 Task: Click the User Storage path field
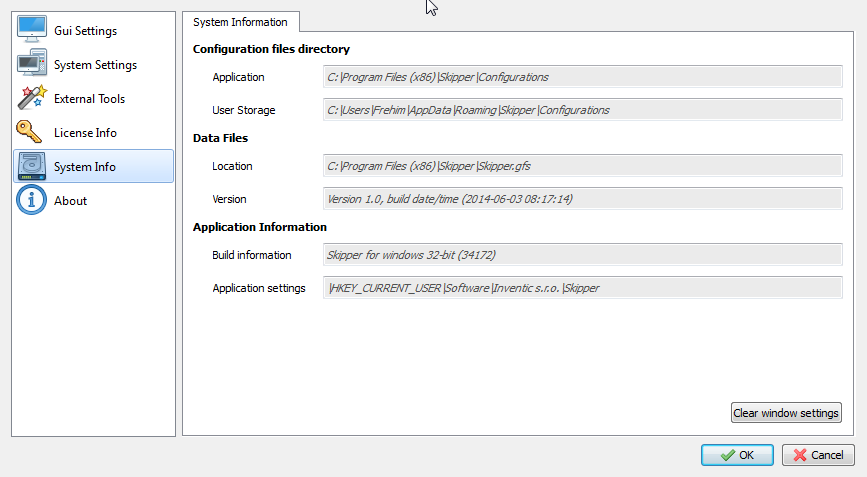point(582,110)
